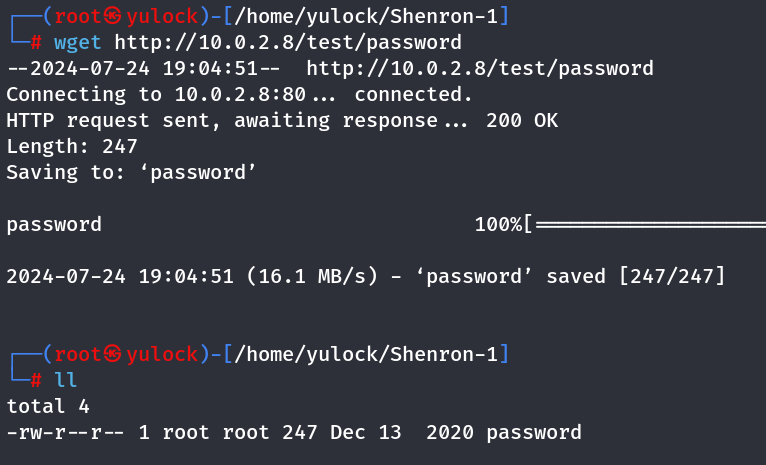This screenshot has height=465, width=766.
Task: Click the [247/247] saved byte count
Action: click(672, 276)
